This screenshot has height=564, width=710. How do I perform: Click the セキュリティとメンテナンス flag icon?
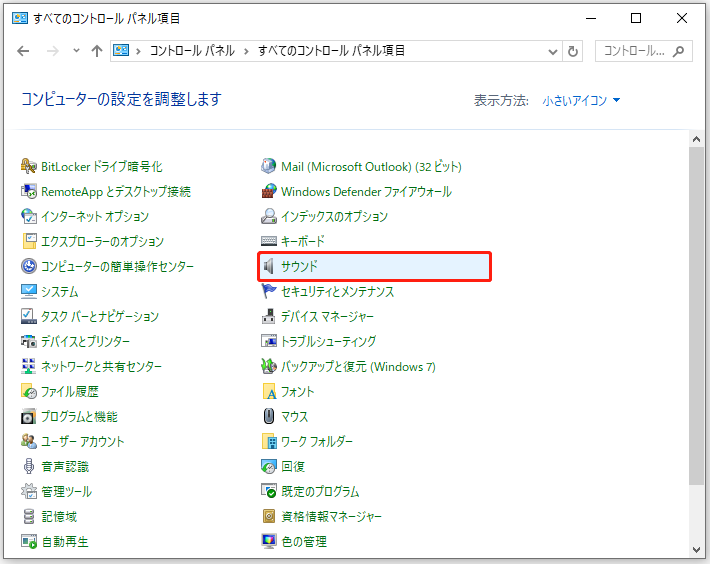point(269,292)
